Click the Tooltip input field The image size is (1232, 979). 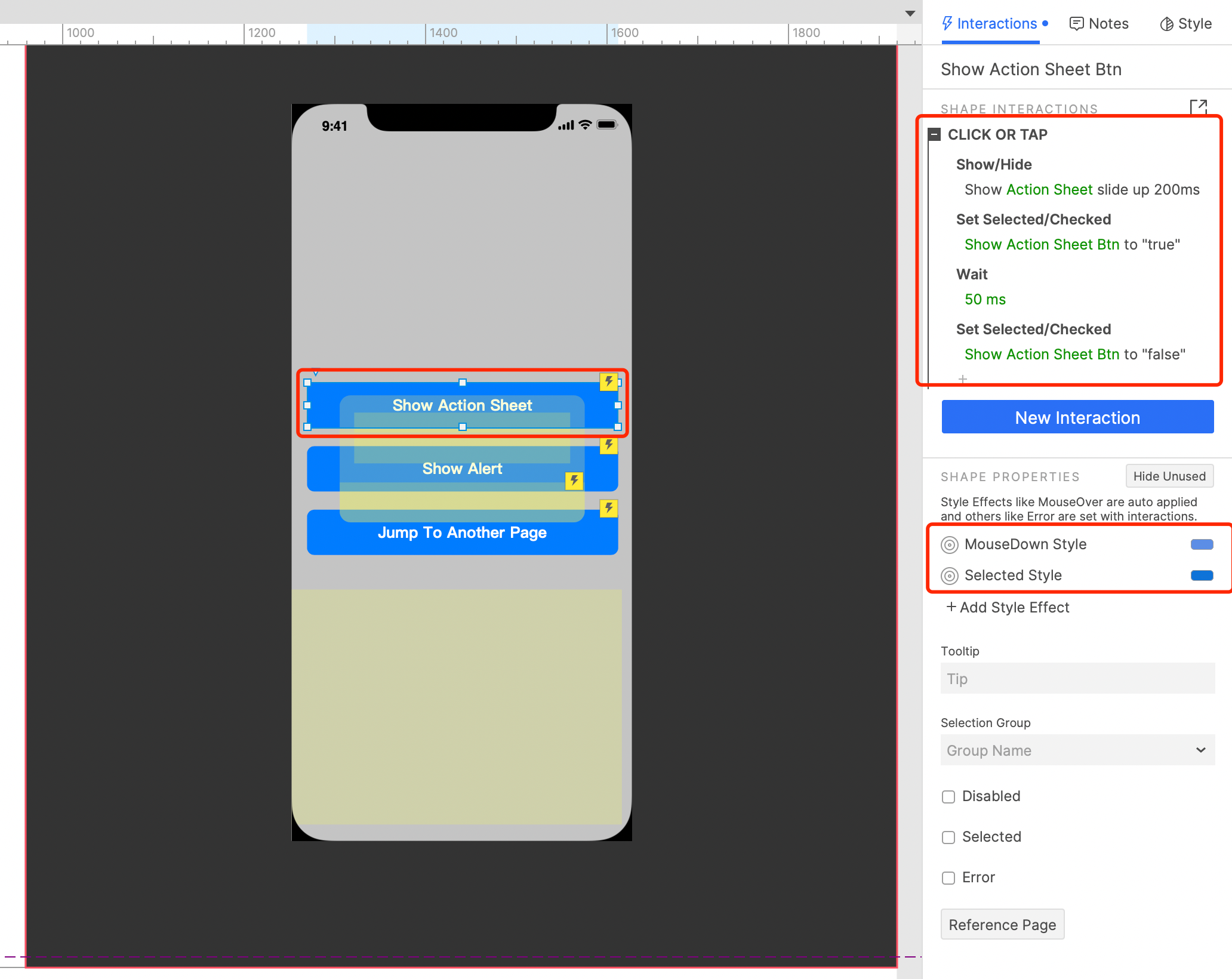click(x=1077, y=679)
